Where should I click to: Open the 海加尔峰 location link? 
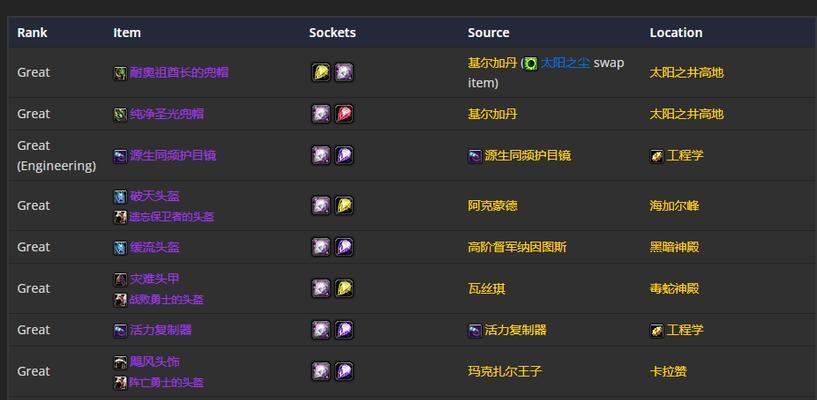(674, 205)
